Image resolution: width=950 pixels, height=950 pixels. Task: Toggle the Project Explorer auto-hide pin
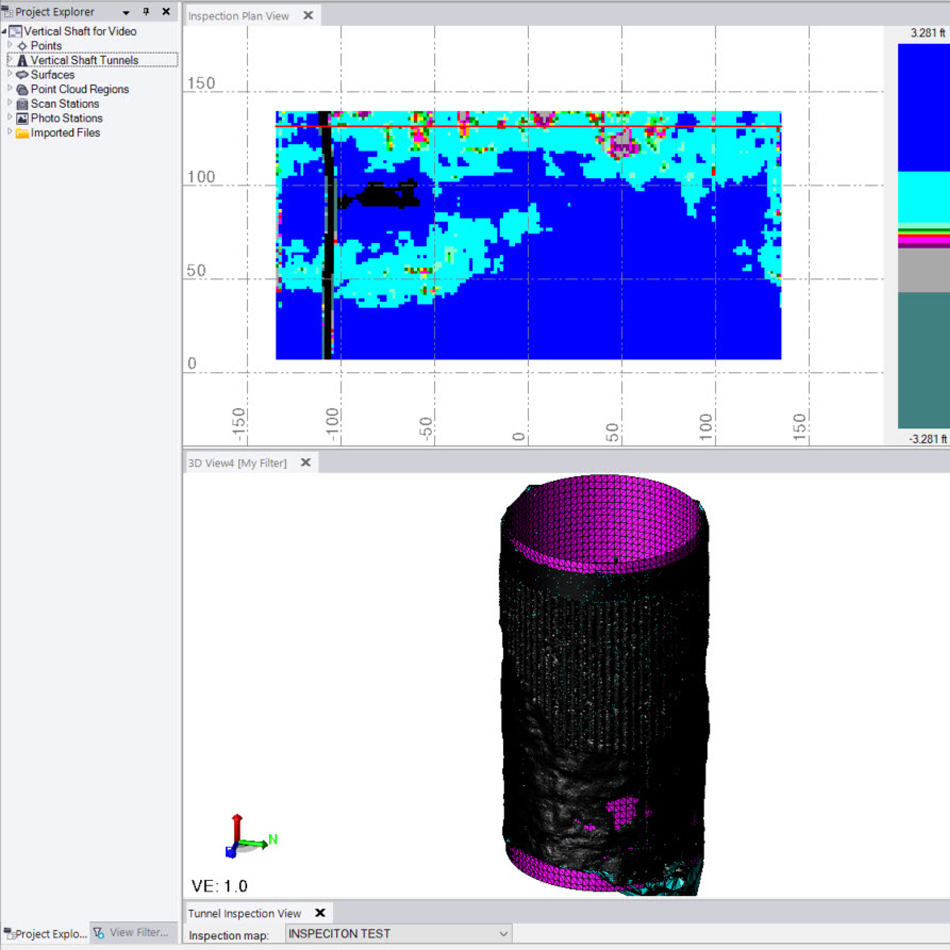pos(148,11)
